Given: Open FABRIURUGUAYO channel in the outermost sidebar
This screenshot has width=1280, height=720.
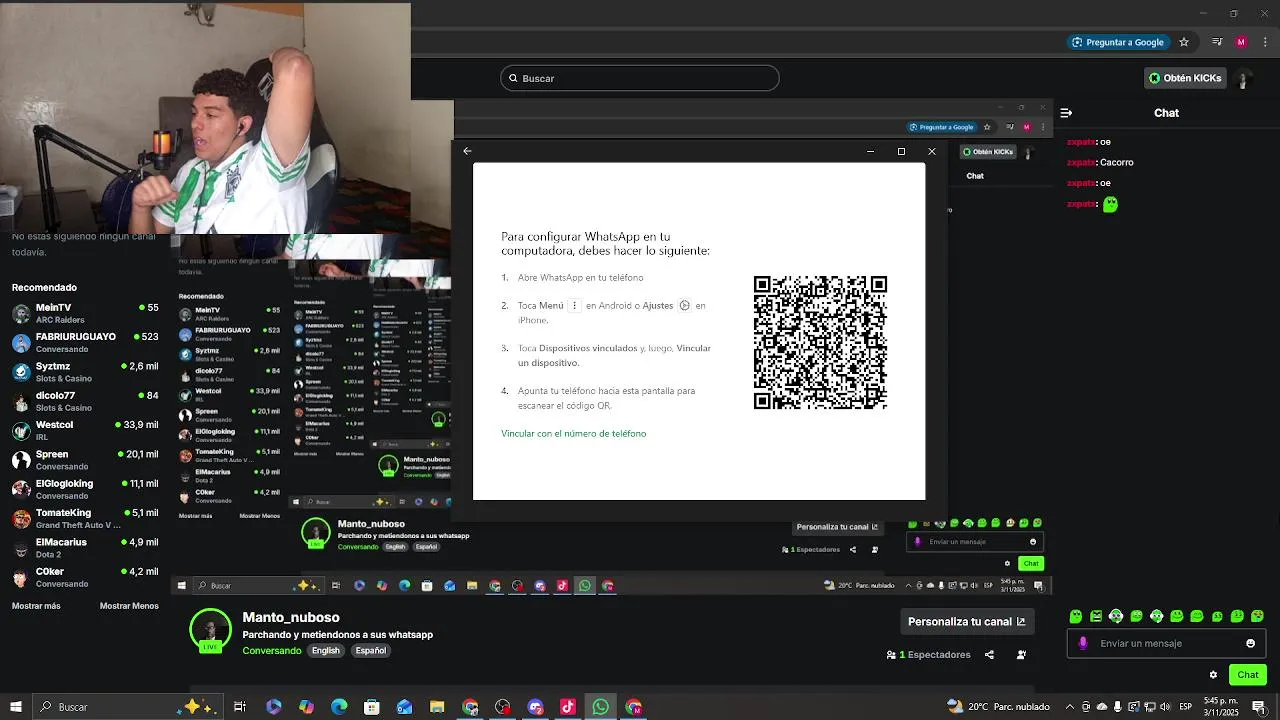Looking at the screenshot, I should coord(85,342).
